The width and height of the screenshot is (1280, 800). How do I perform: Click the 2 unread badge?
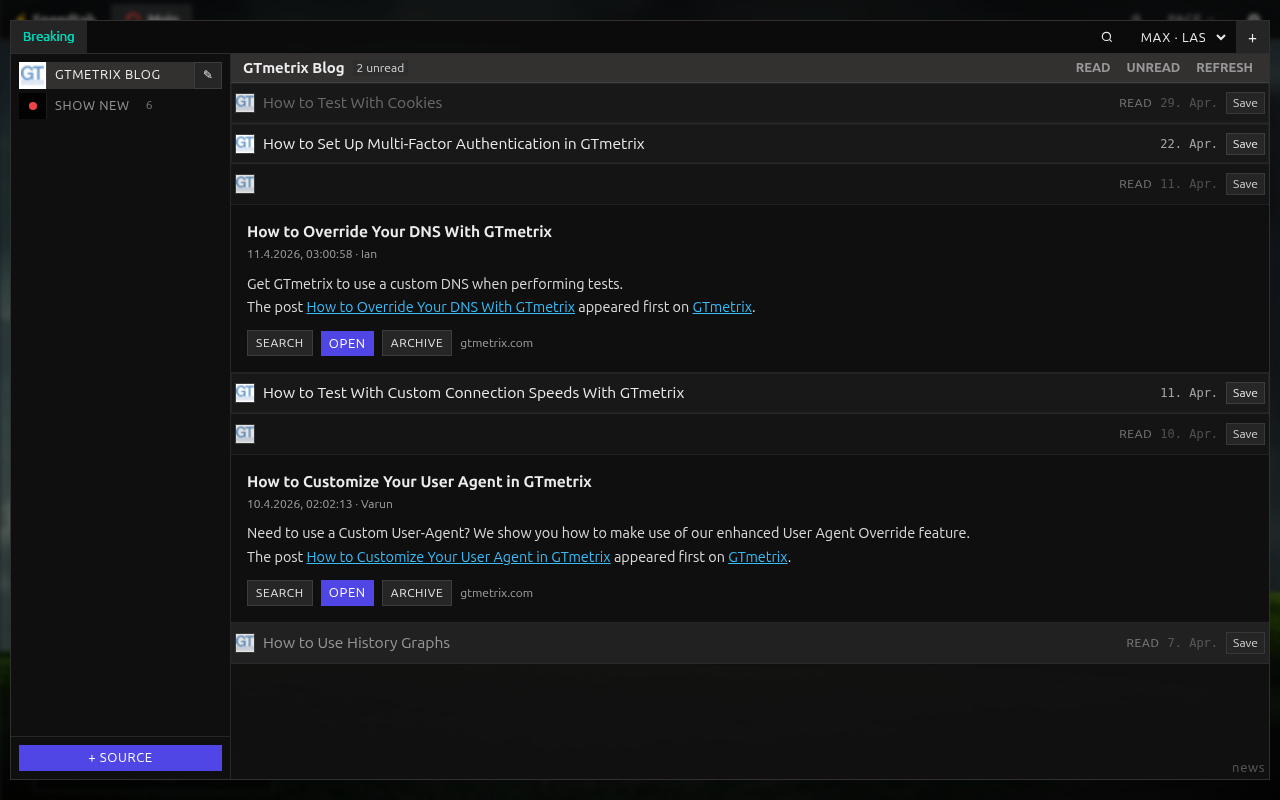[x=380, y=68]
